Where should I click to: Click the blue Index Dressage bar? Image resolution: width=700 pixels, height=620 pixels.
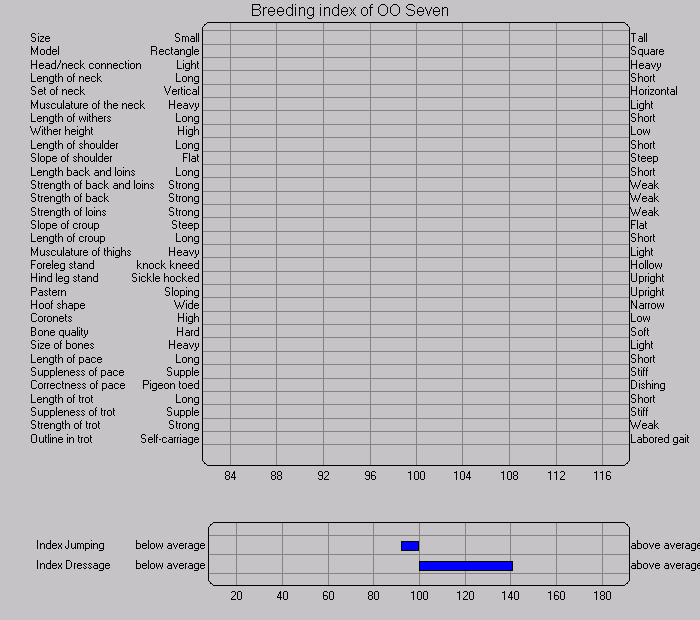tap(466, 566)
